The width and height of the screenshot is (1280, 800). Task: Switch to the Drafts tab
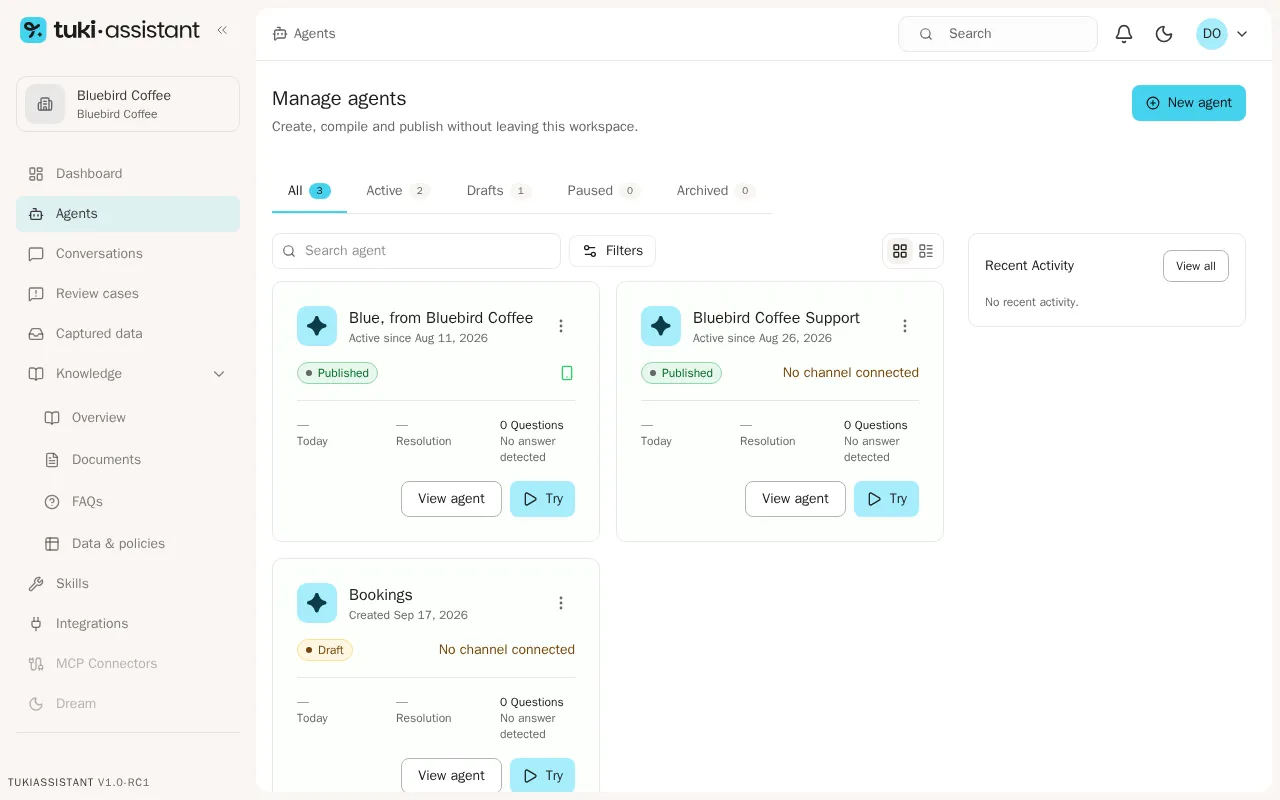point(498,191)
